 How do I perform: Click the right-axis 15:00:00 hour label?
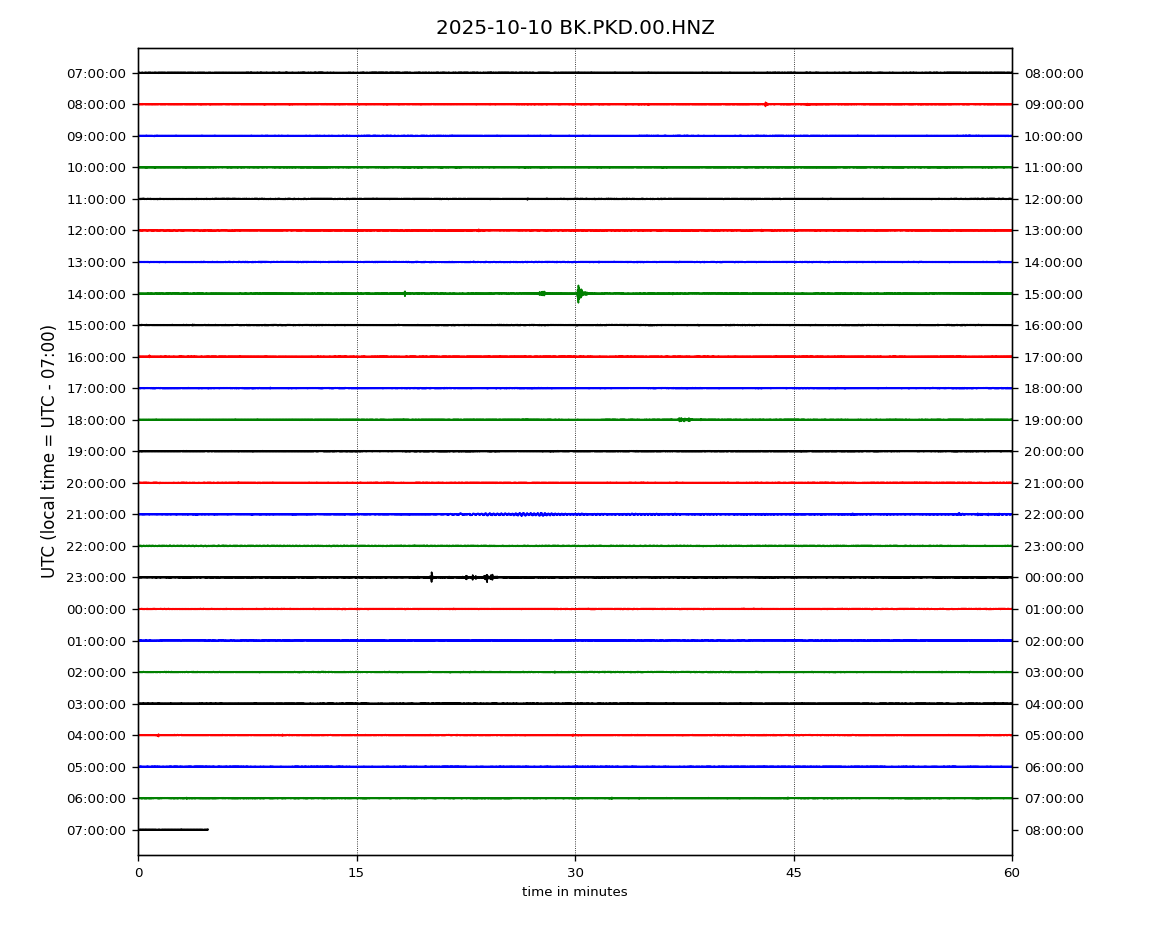[1053, 294]
